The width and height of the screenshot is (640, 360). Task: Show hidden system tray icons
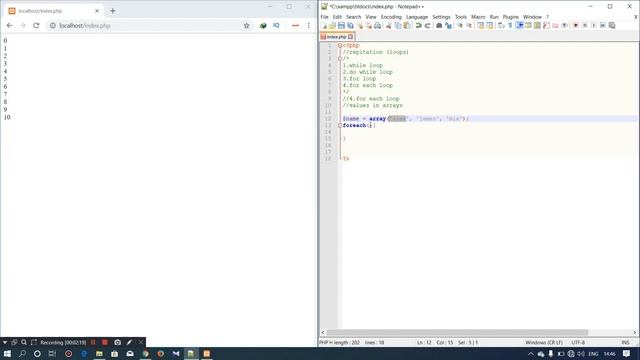point(531,354)
